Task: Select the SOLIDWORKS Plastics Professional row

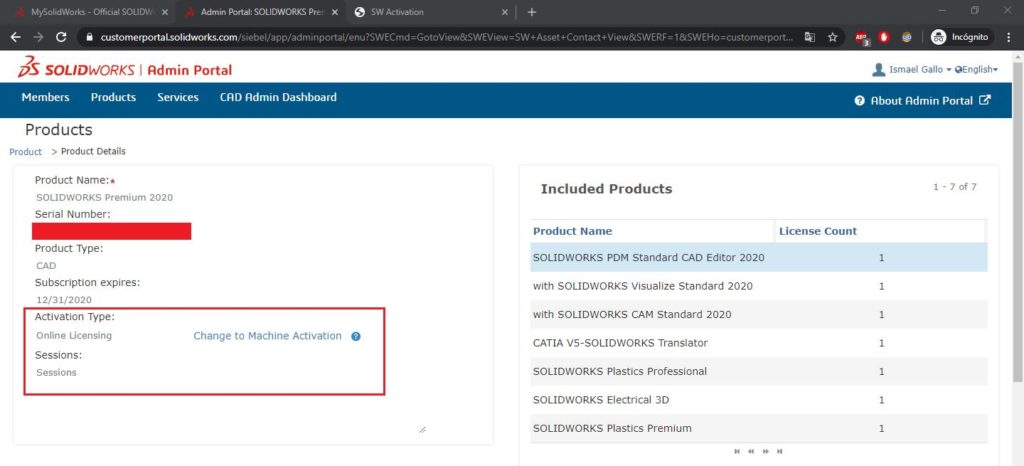Action: click(x=759, y=371)
